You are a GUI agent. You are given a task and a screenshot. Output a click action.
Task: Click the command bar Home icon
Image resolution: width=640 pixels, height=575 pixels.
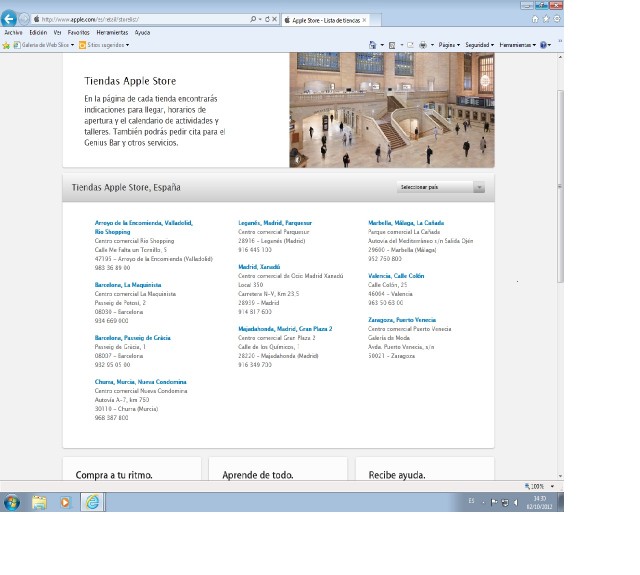[372, 45]
